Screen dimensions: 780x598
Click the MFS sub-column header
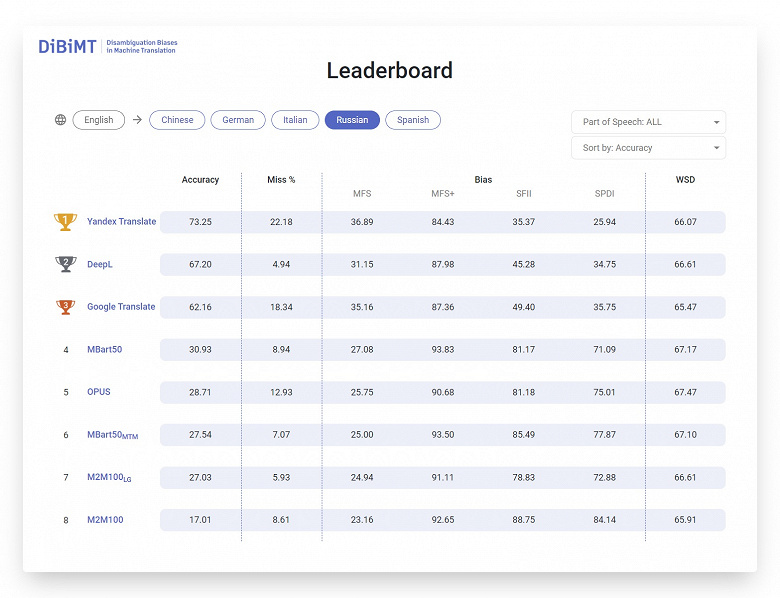tap(362, 194)
